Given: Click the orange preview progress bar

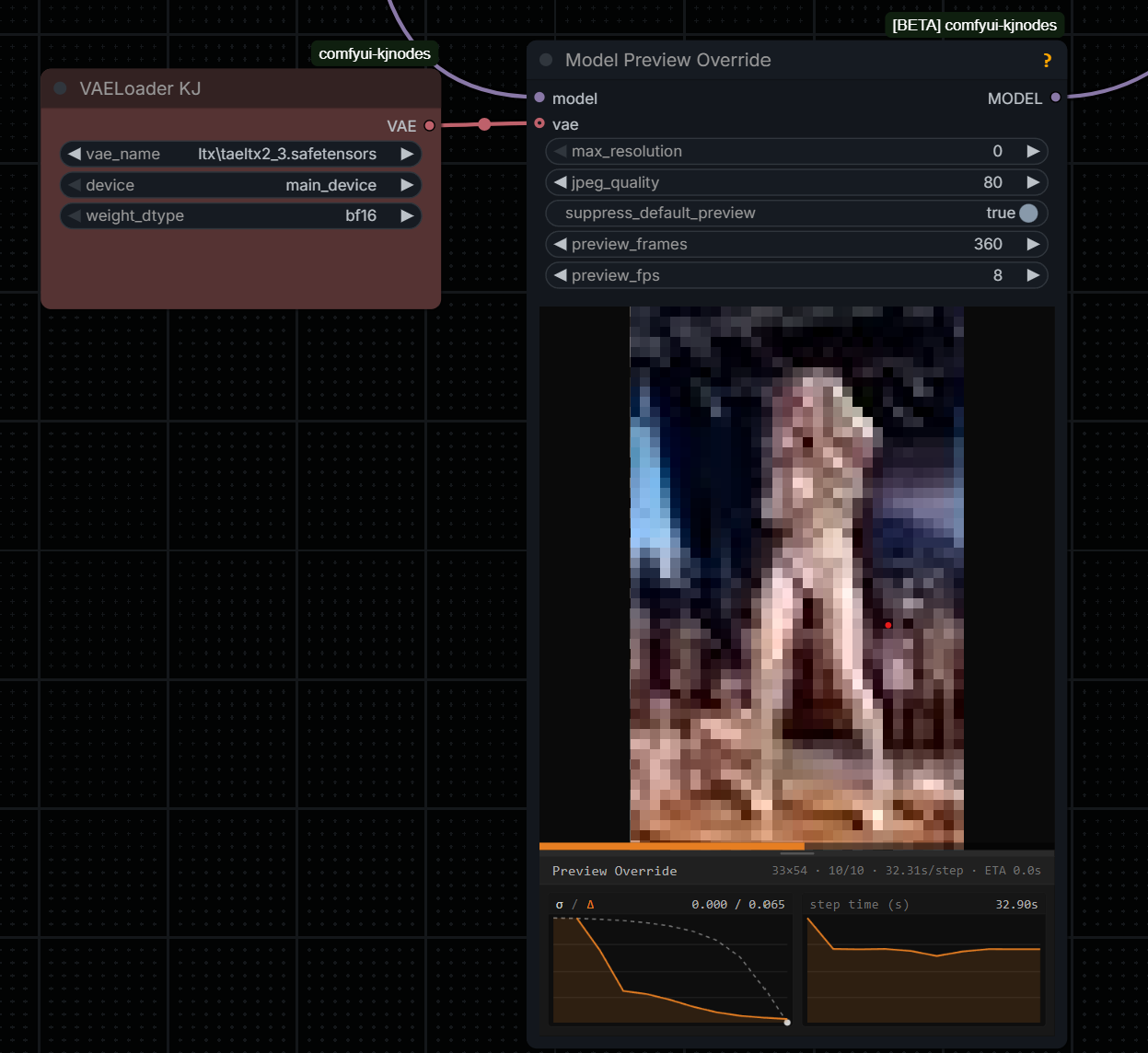Looking at the screenshot, I should pos(672,846).
